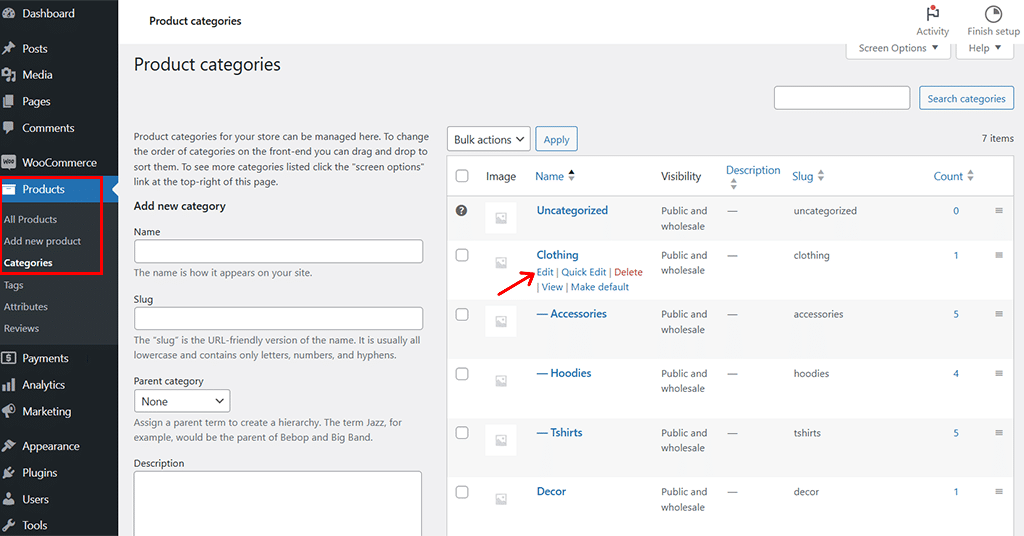Click the Payments dollar icon
The height and width of the screenshot is (536, 1024).
[x=8, y=358]
